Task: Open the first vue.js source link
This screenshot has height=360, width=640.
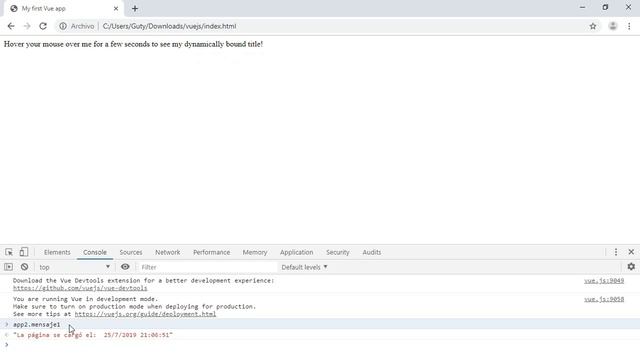Action: [x=604, y=281]
